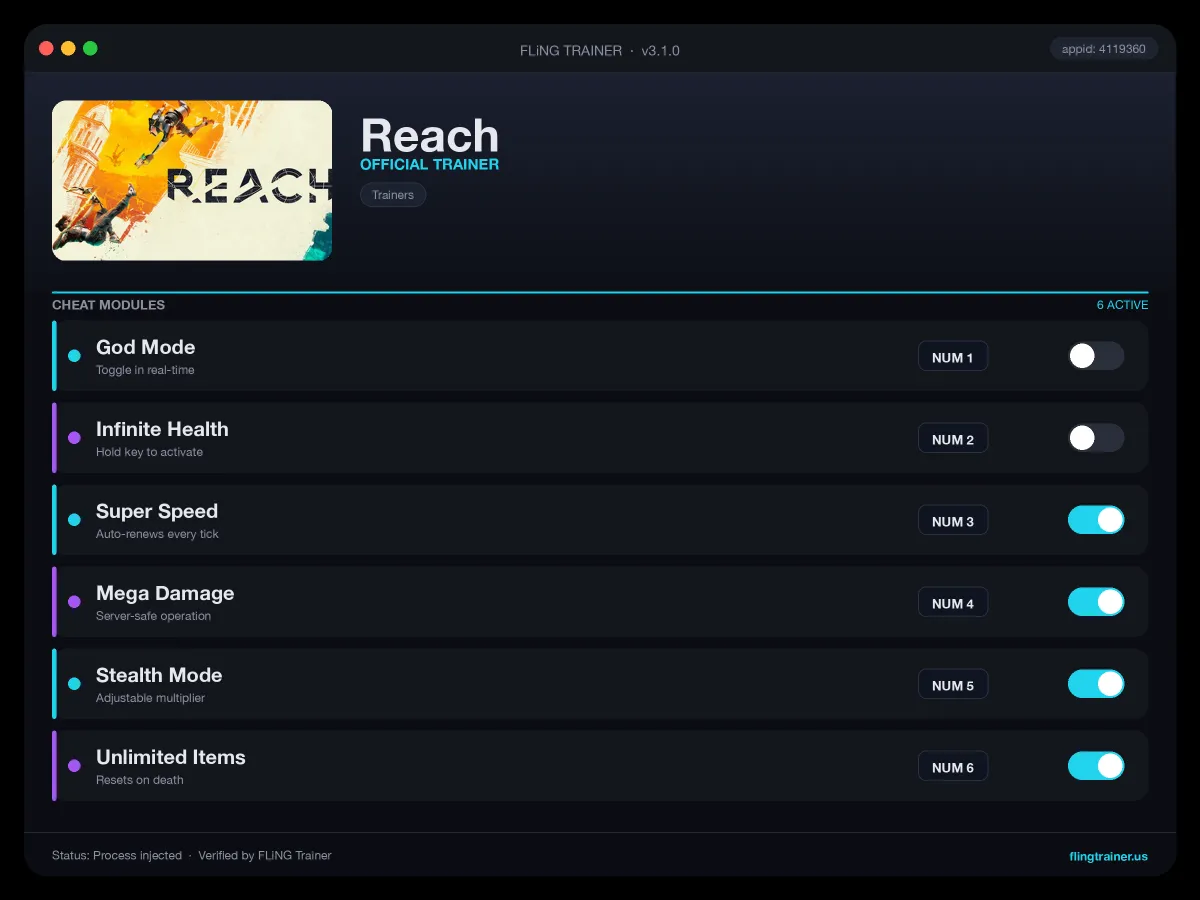This screenshot has width=1200, height=900.
Task: Click the OFFICIAL TRAINER subtitle
Action: click(x=429, y=164)
